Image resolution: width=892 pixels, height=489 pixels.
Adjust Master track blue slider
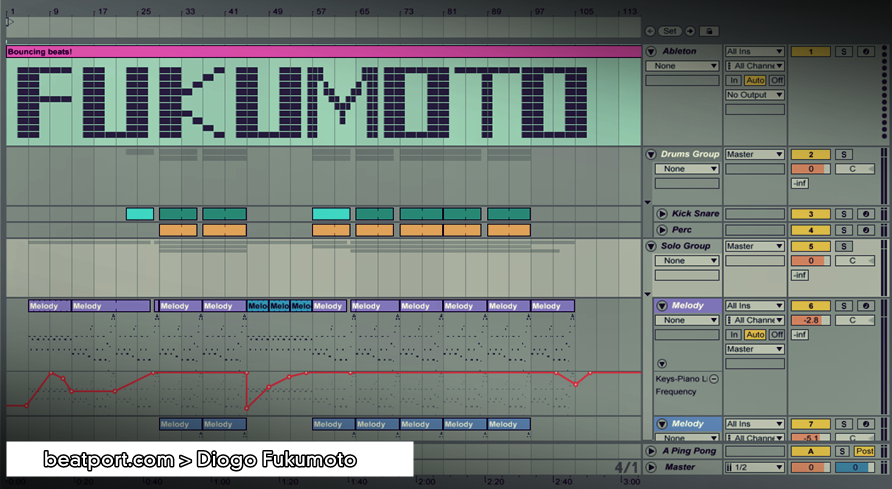point(855,467)
